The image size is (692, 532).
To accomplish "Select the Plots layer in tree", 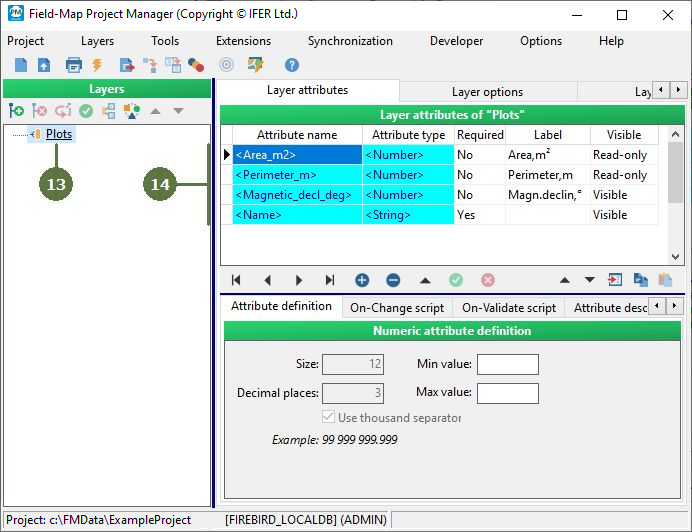I will coord(59,134).
